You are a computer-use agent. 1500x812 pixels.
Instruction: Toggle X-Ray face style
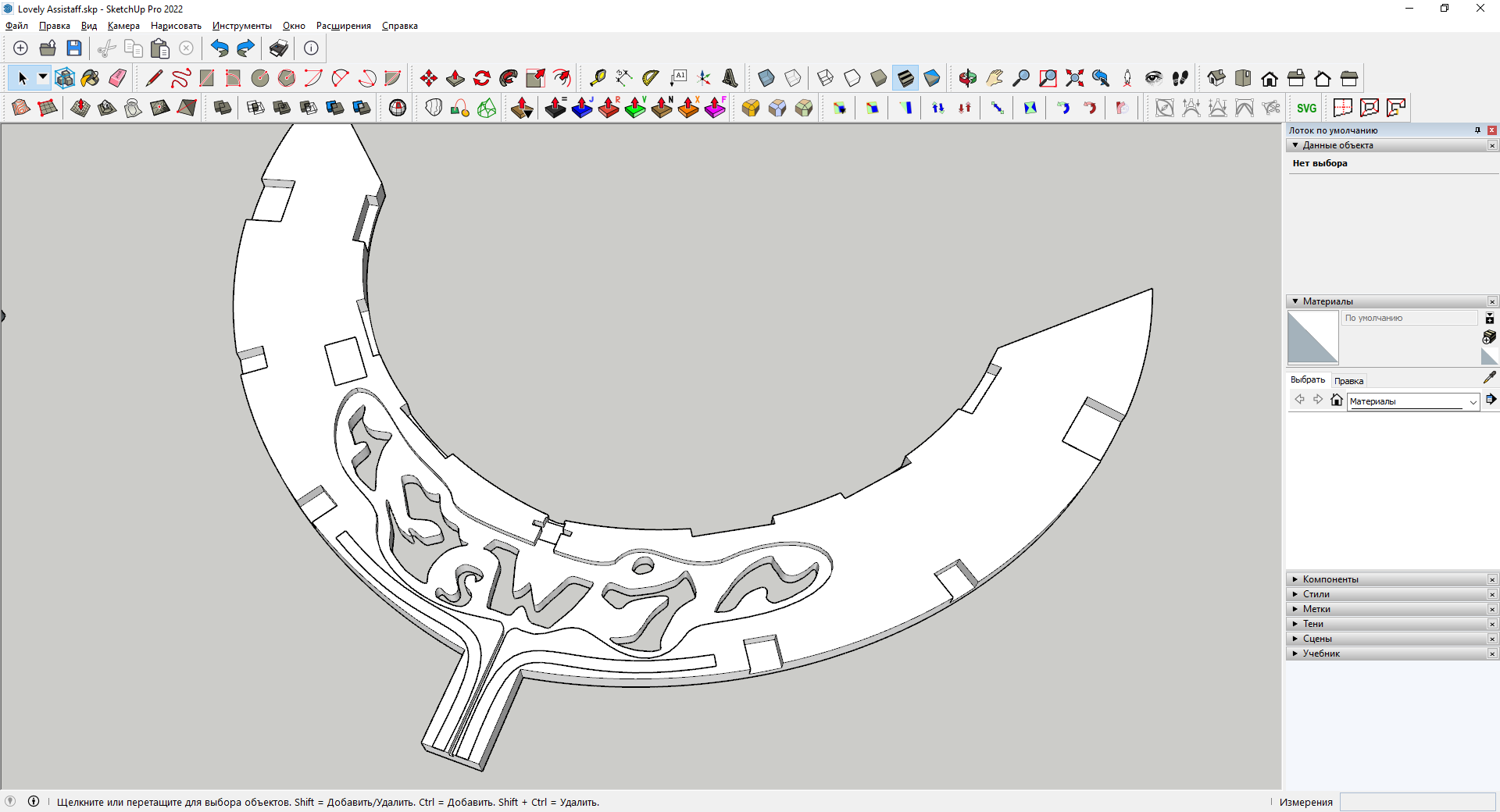click(766, 78)
